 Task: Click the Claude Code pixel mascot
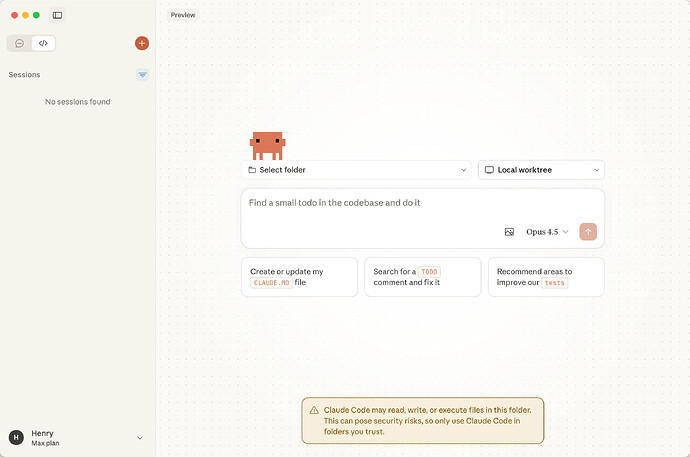click(x=268, y=146)
